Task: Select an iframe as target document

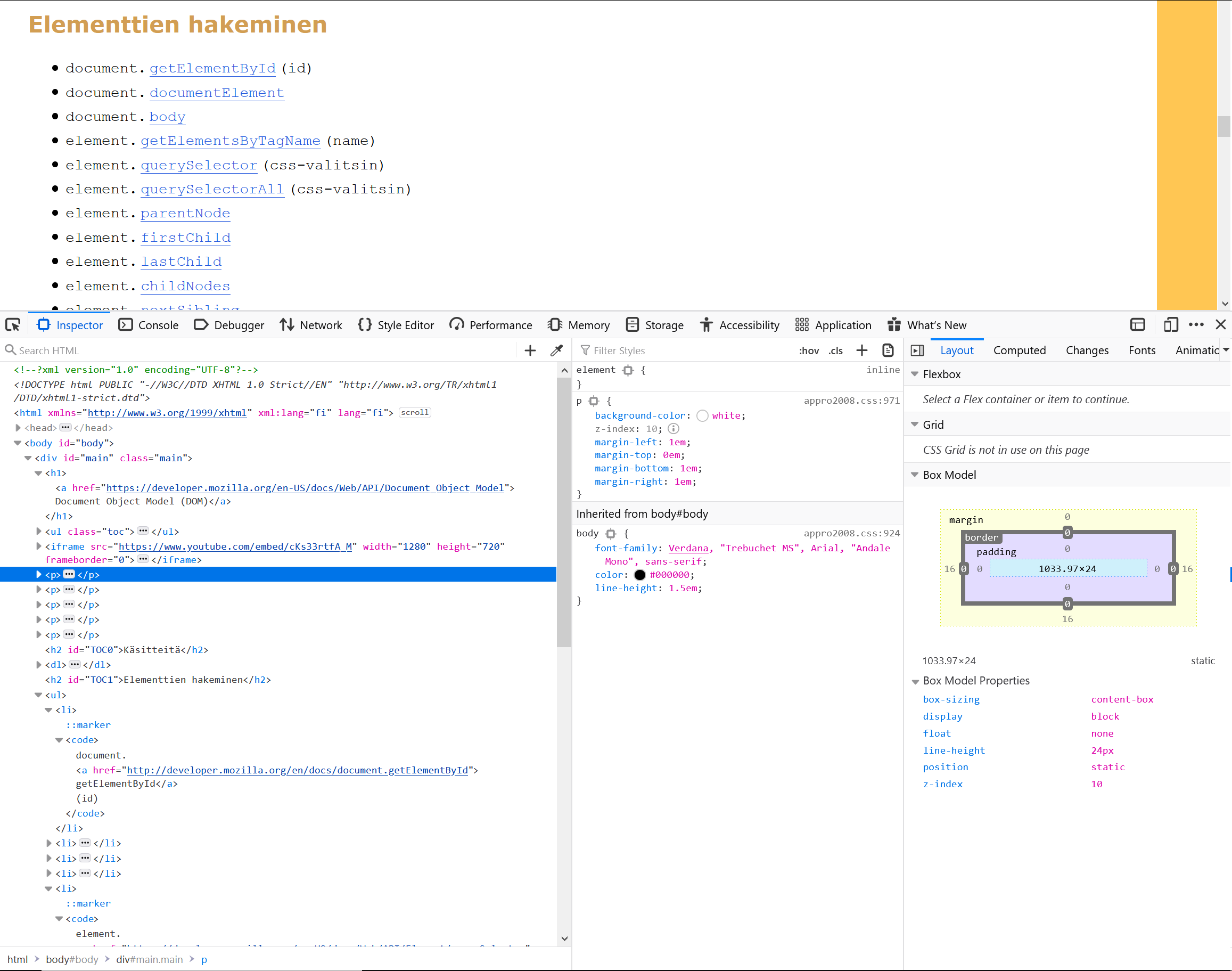Action: pos(1138,324)
